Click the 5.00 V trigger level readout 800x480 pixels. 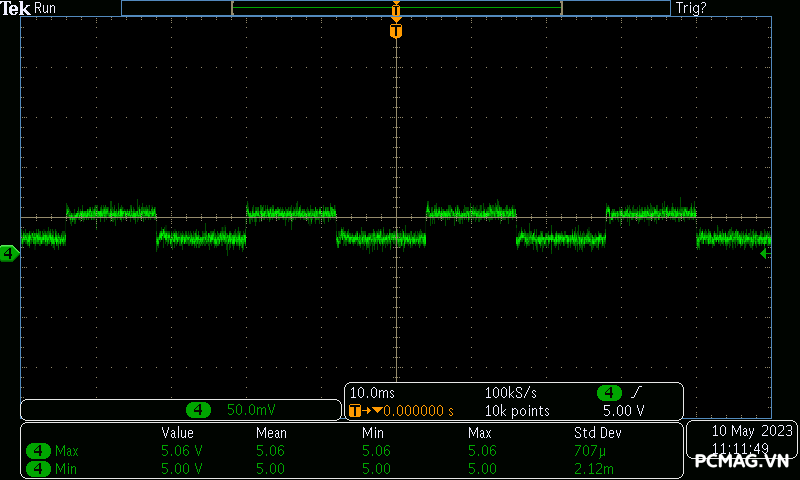(x=623, y=411)
